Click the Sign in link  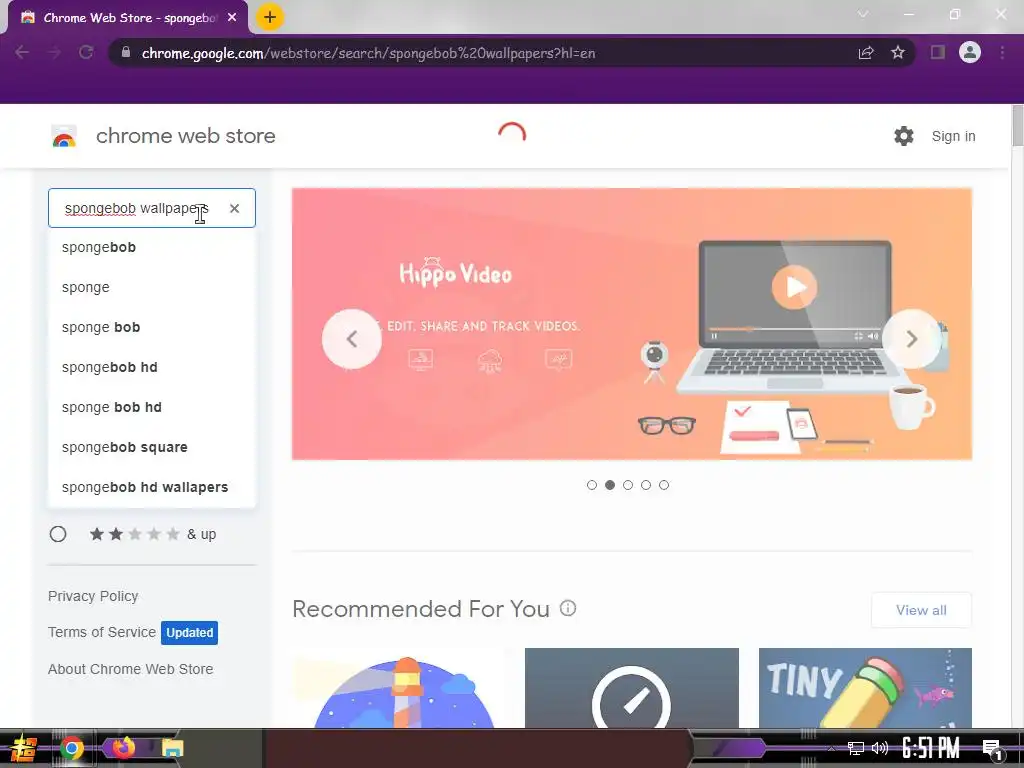click(953, 136)
